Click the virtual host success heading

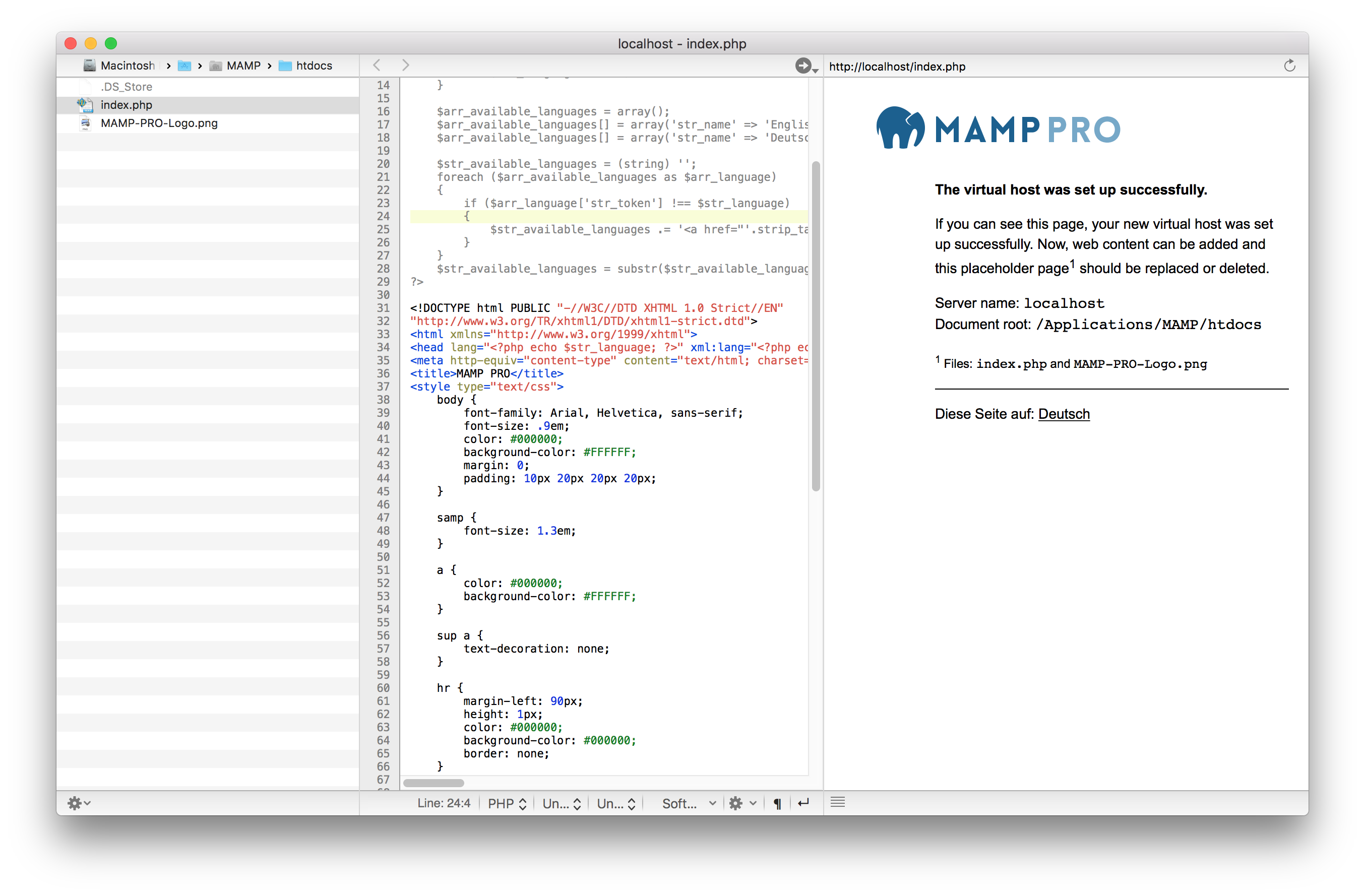[x=1071, y=190]
